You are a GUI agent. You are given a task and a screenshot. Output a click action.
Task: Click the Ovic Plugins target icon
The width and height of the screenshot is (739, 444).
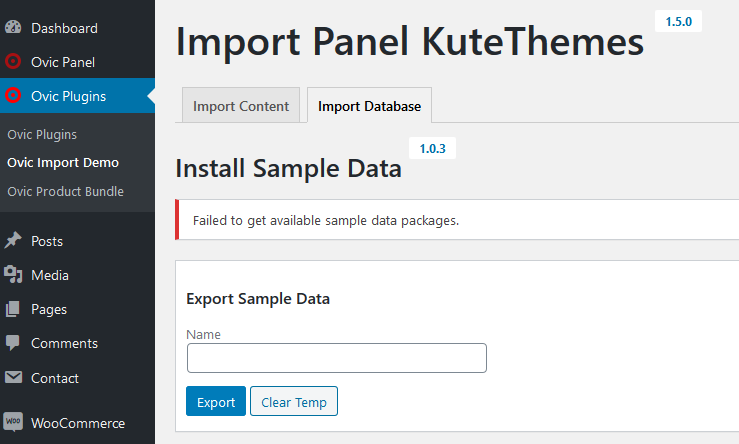coord(13,95)
